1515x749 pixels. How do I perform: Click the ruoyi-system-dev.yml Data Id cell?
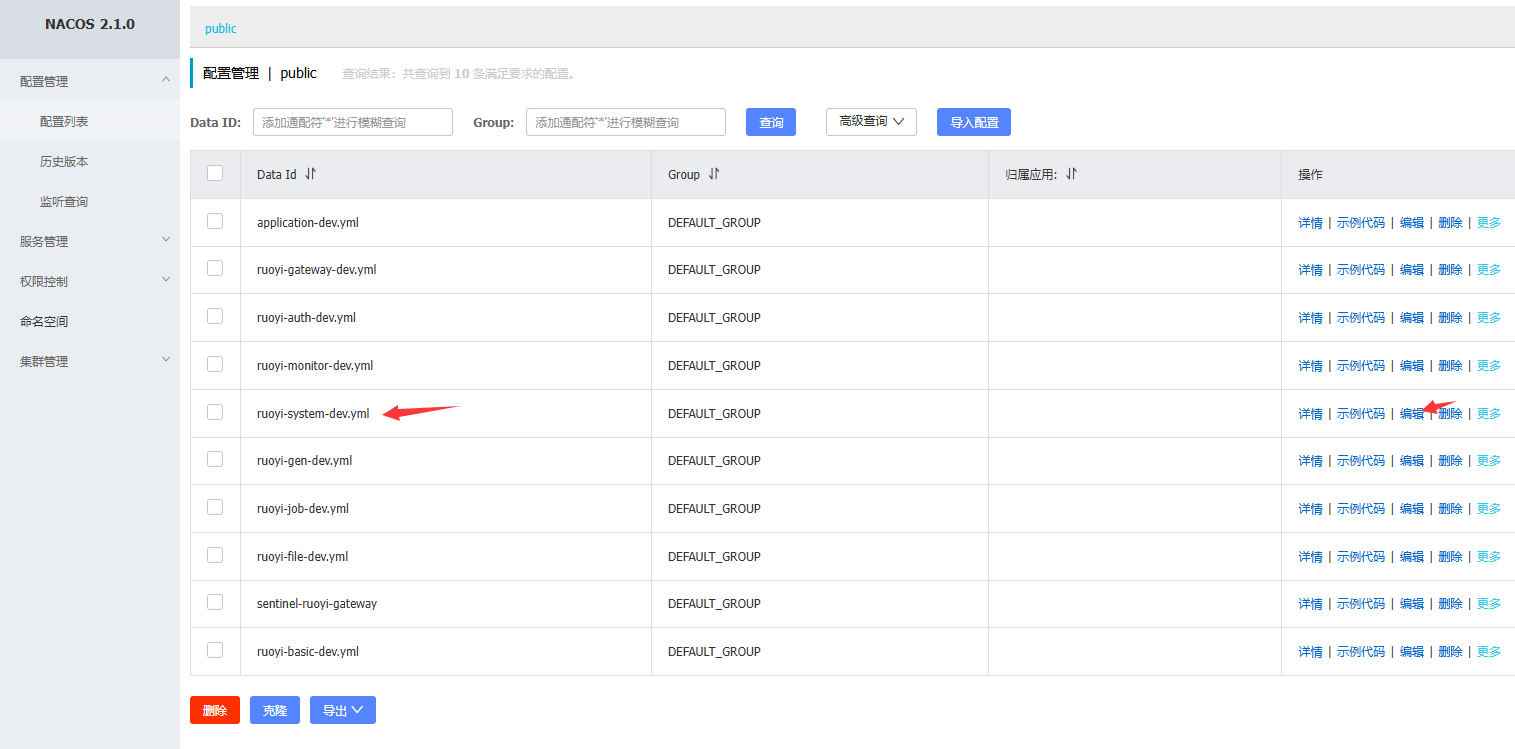click(x=313, y=413)
